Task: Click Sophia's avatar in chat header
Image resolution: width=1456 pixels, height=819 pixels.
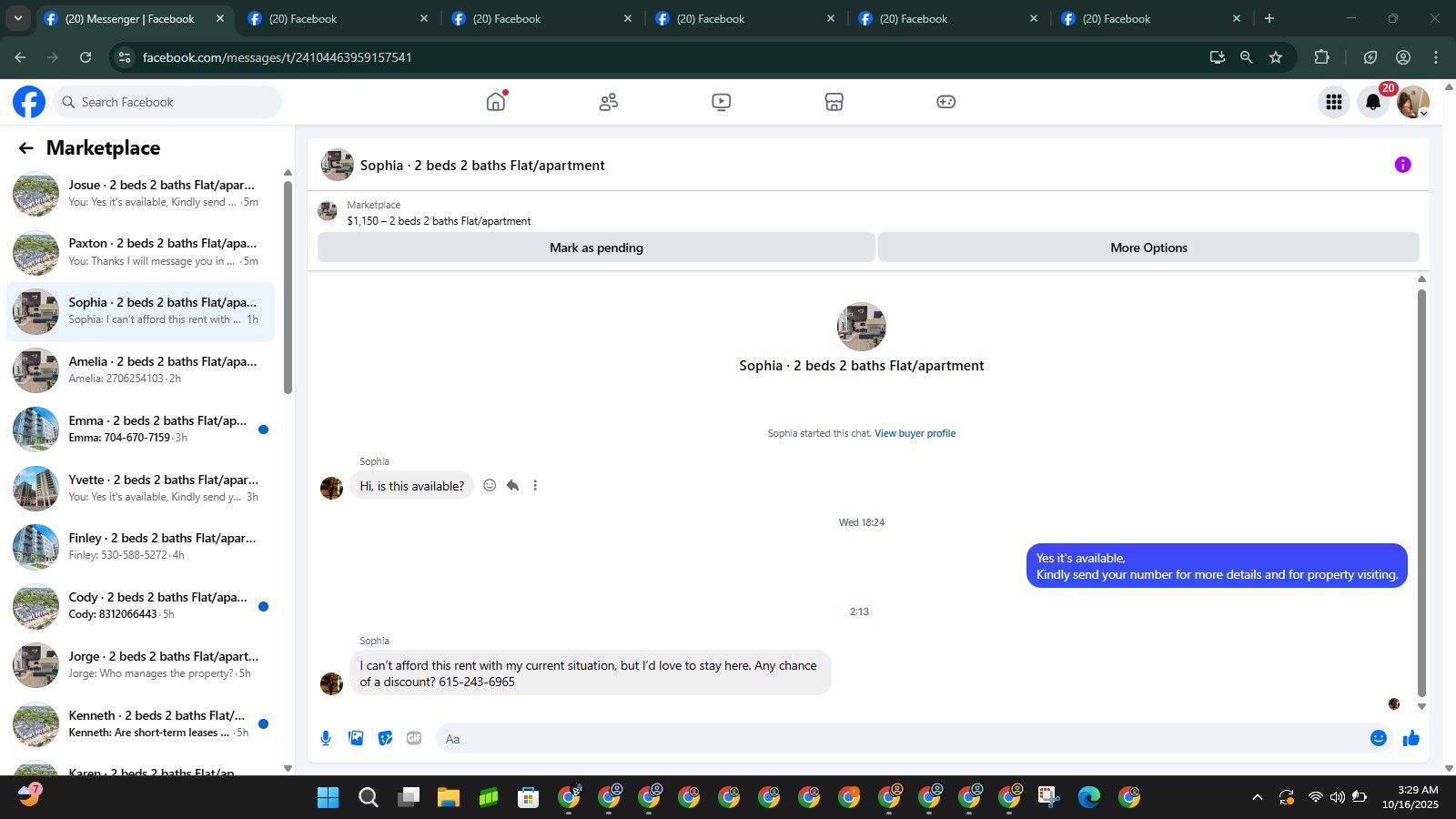Action: click(338, 165)
